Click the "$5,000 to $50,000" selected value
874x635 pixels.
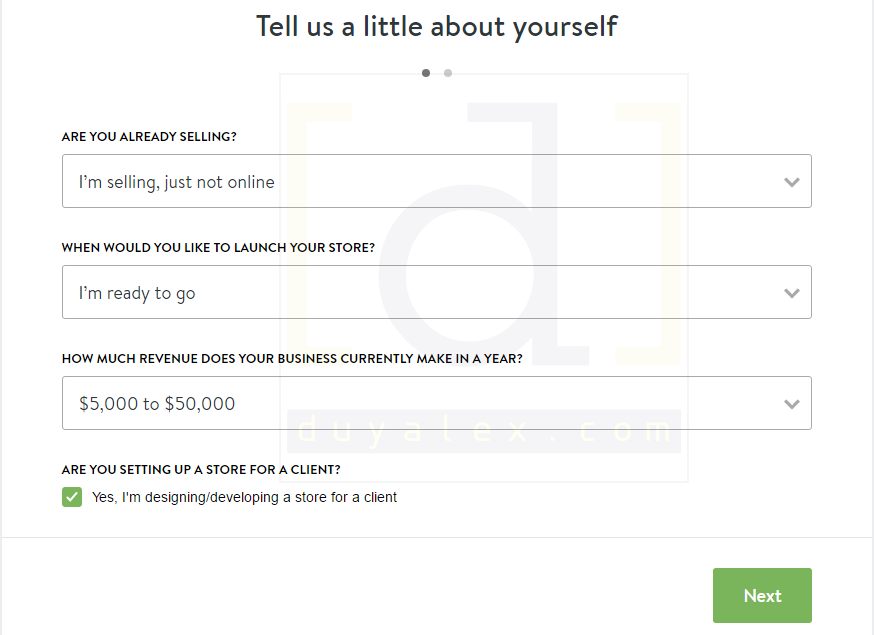[157, 404]
